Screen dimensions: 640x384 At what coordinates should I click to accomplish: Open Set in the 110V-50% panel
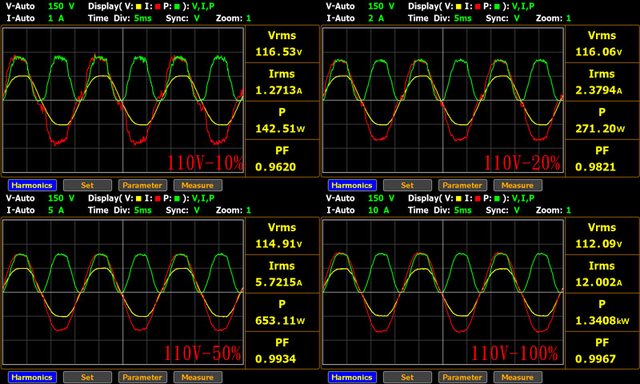click(x=87, y=377)
